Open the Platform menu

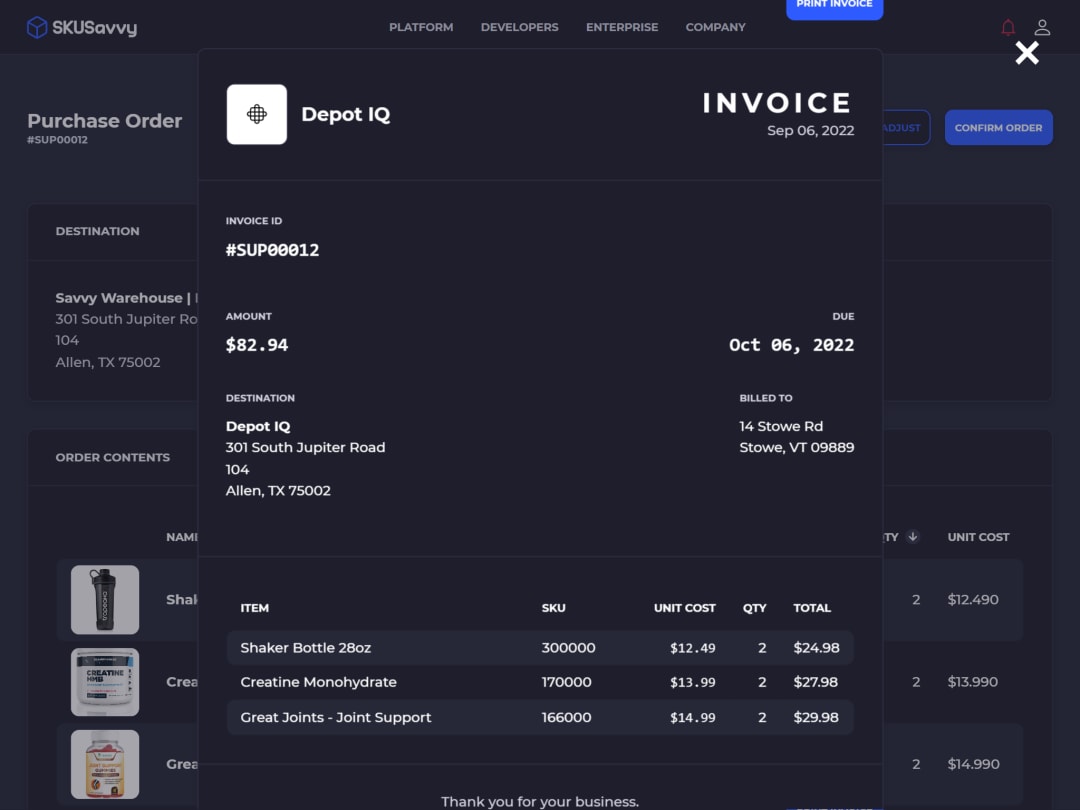421,28
